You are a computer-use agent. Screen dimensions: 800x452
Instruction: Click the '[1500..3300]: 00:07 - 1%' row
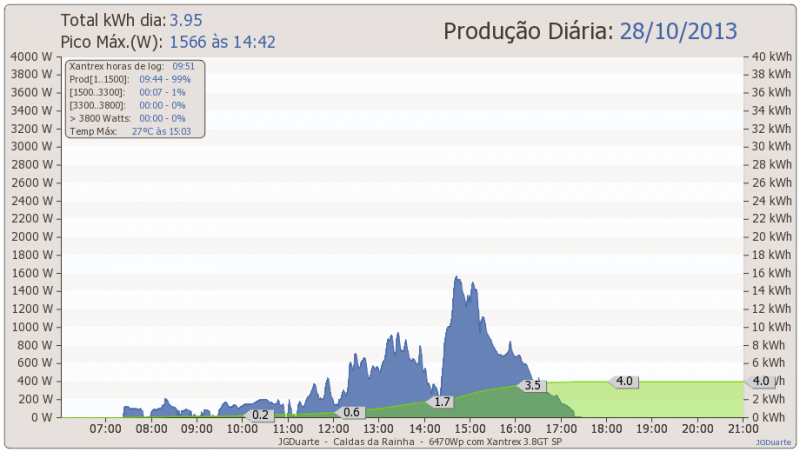tap(128, 92)
